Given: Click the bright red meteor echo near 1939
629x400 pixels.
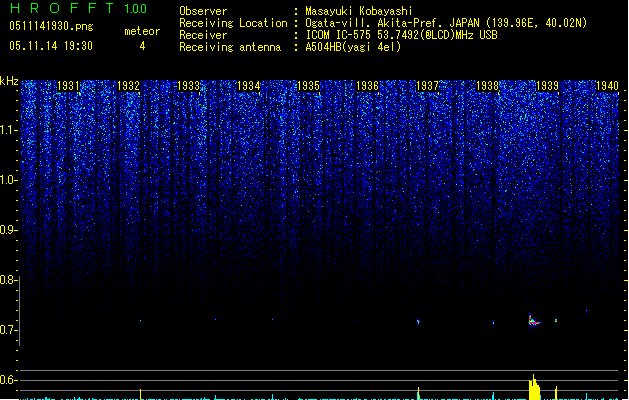Looking at the screenshot, I should point(534,321).
